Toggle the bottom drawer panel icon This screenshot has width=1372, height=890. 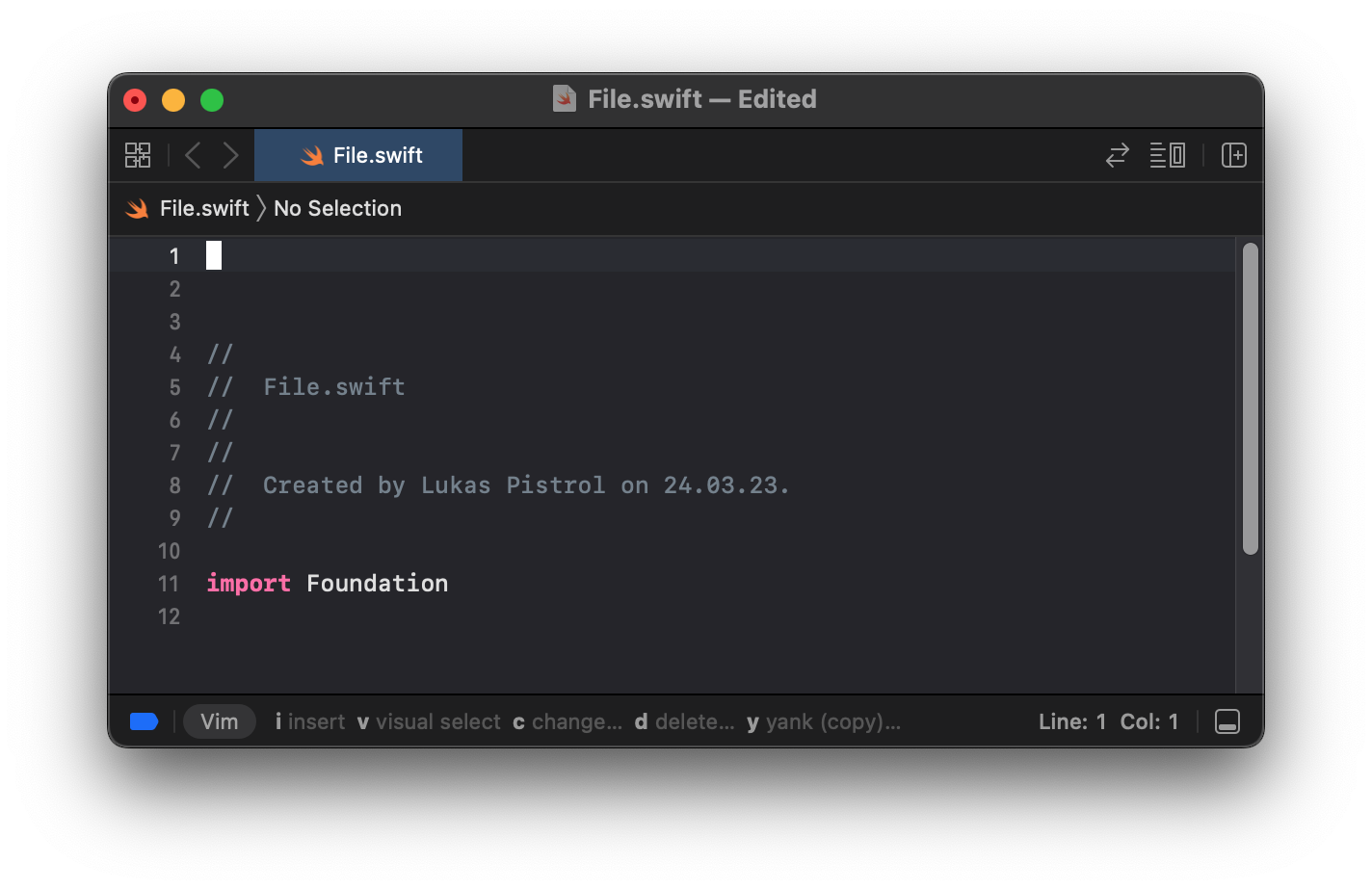tap(1227, 721)
